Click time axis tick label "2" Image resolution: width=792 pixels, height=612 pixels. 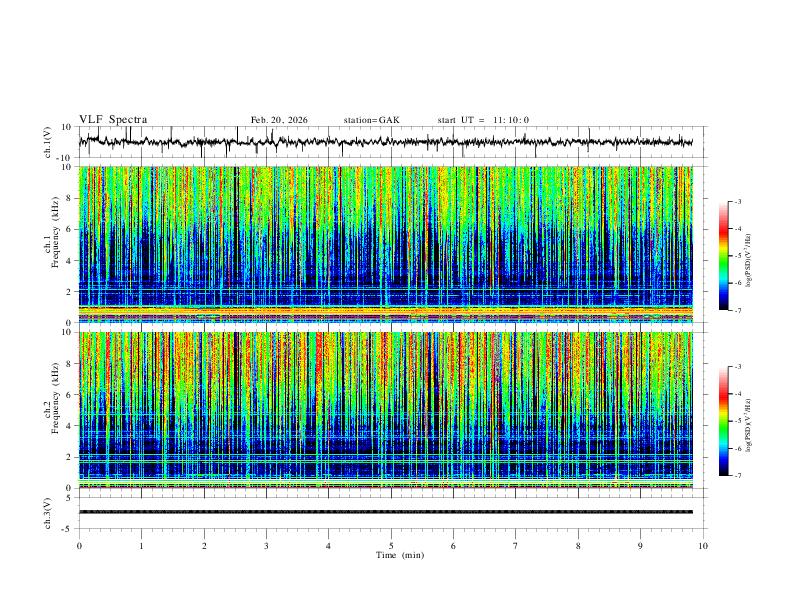[204, 546]
